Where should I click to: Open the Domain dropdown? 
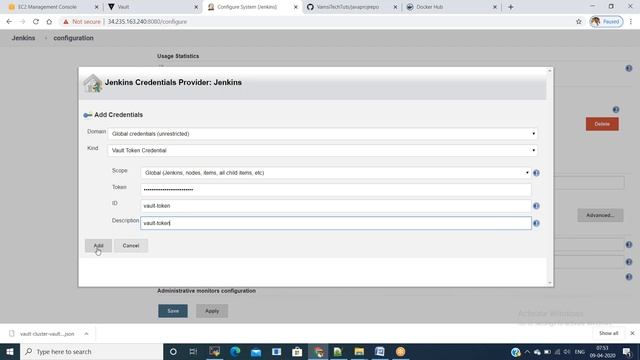pos(322,133)
